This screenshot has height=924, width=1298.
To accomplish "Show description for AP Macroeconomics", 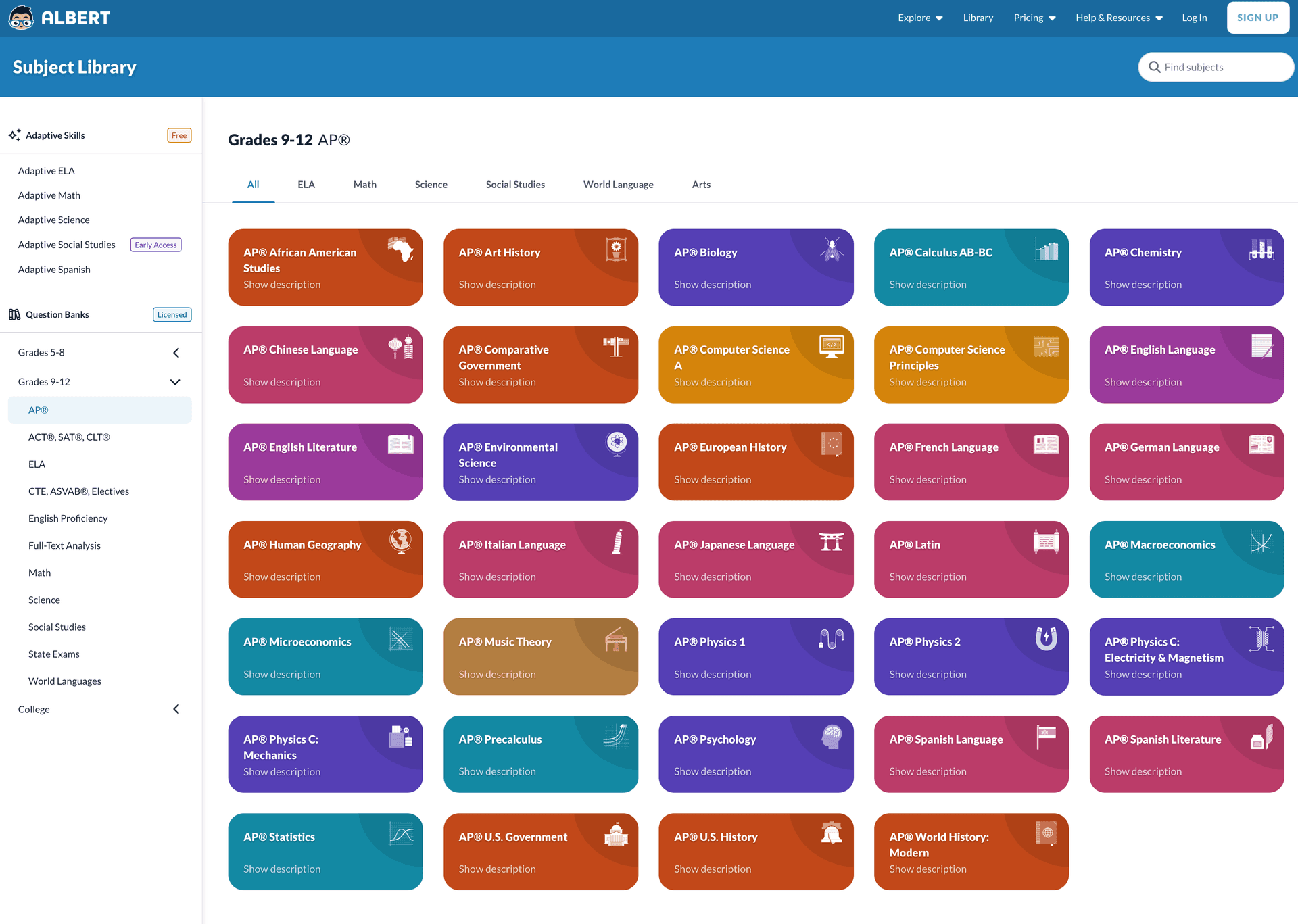I will click(x=1143, y=577).
